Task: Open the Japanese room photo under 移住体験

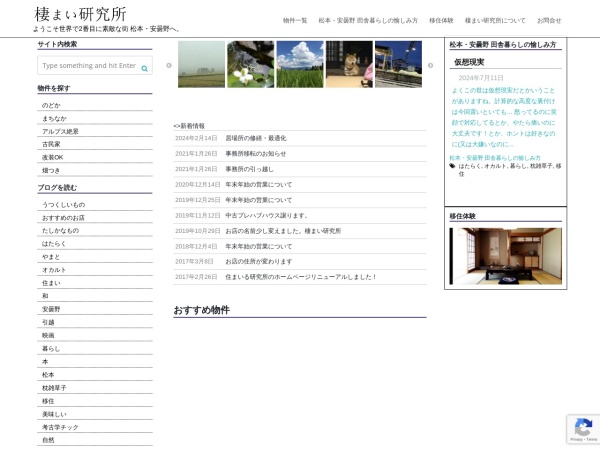Action: pyautogui.click(x=505, y=256)
